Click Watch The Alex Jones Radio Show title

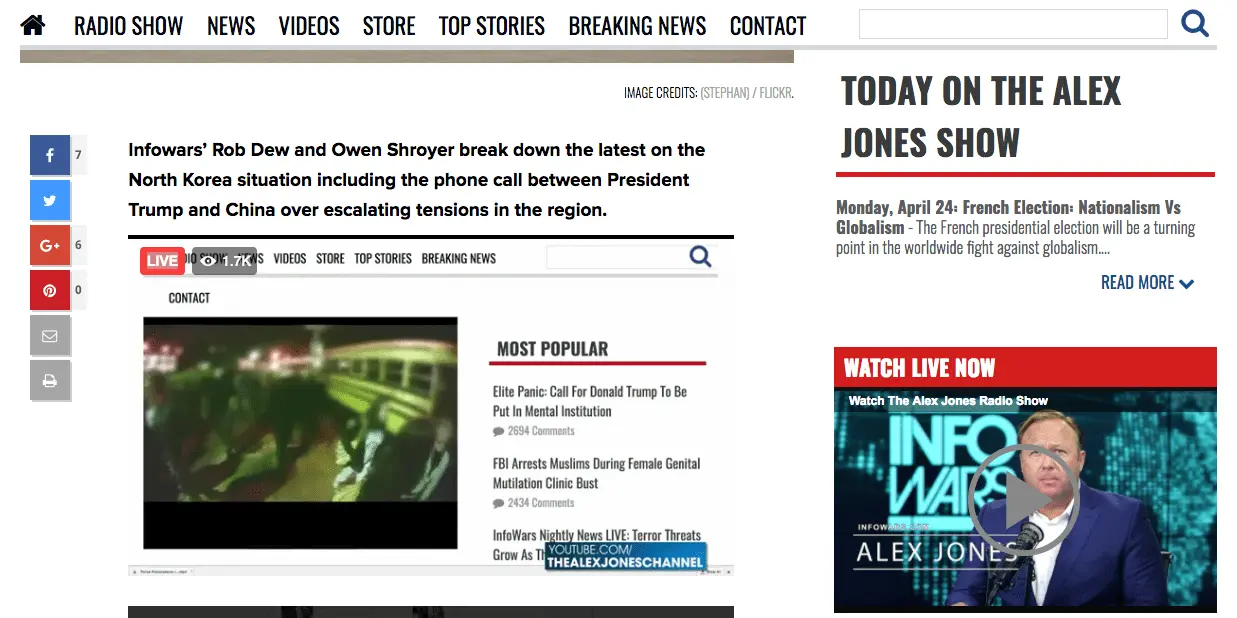click(948, 401)
